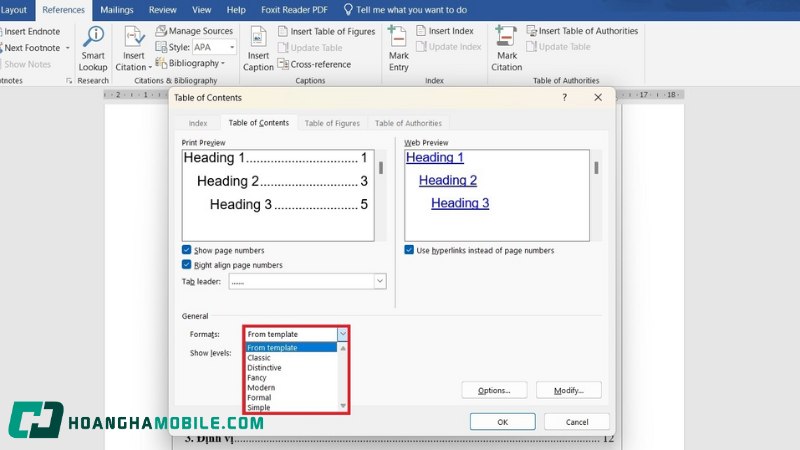The width and height of the screenshot is (800, 450).
Task: Click the dialog help question mark
Action: [564, 97]
